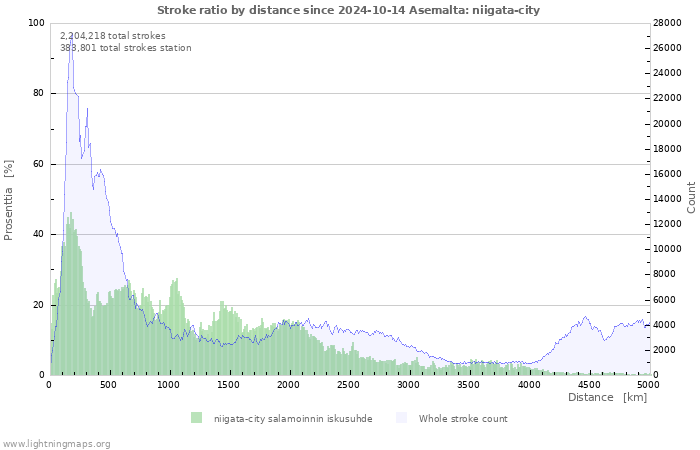Click the Prosenttia [%] axis label
This screenshot has height=450, width=700.
pos(8,200)
